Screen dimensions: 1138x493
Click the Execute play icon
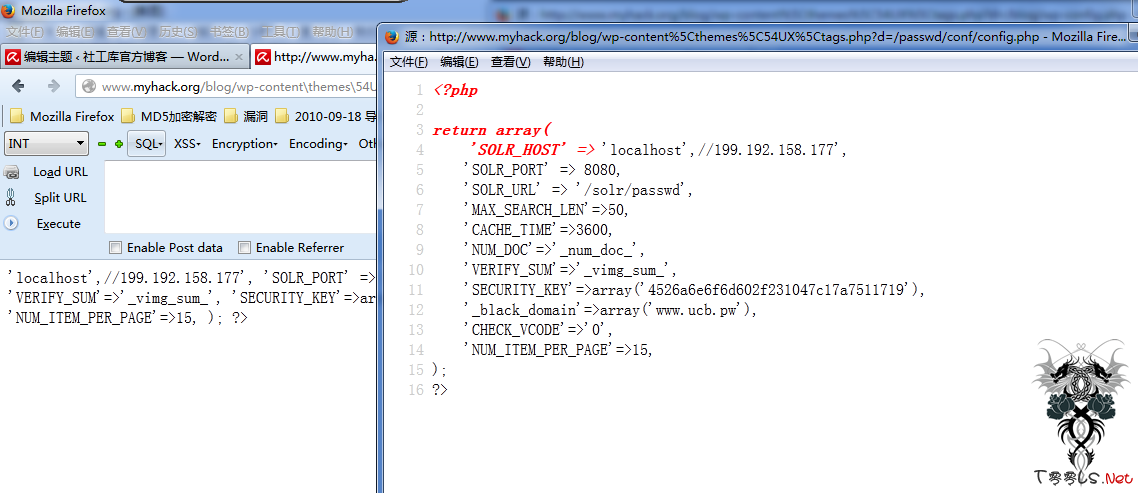pyautogui.click(x=11, y=224)
